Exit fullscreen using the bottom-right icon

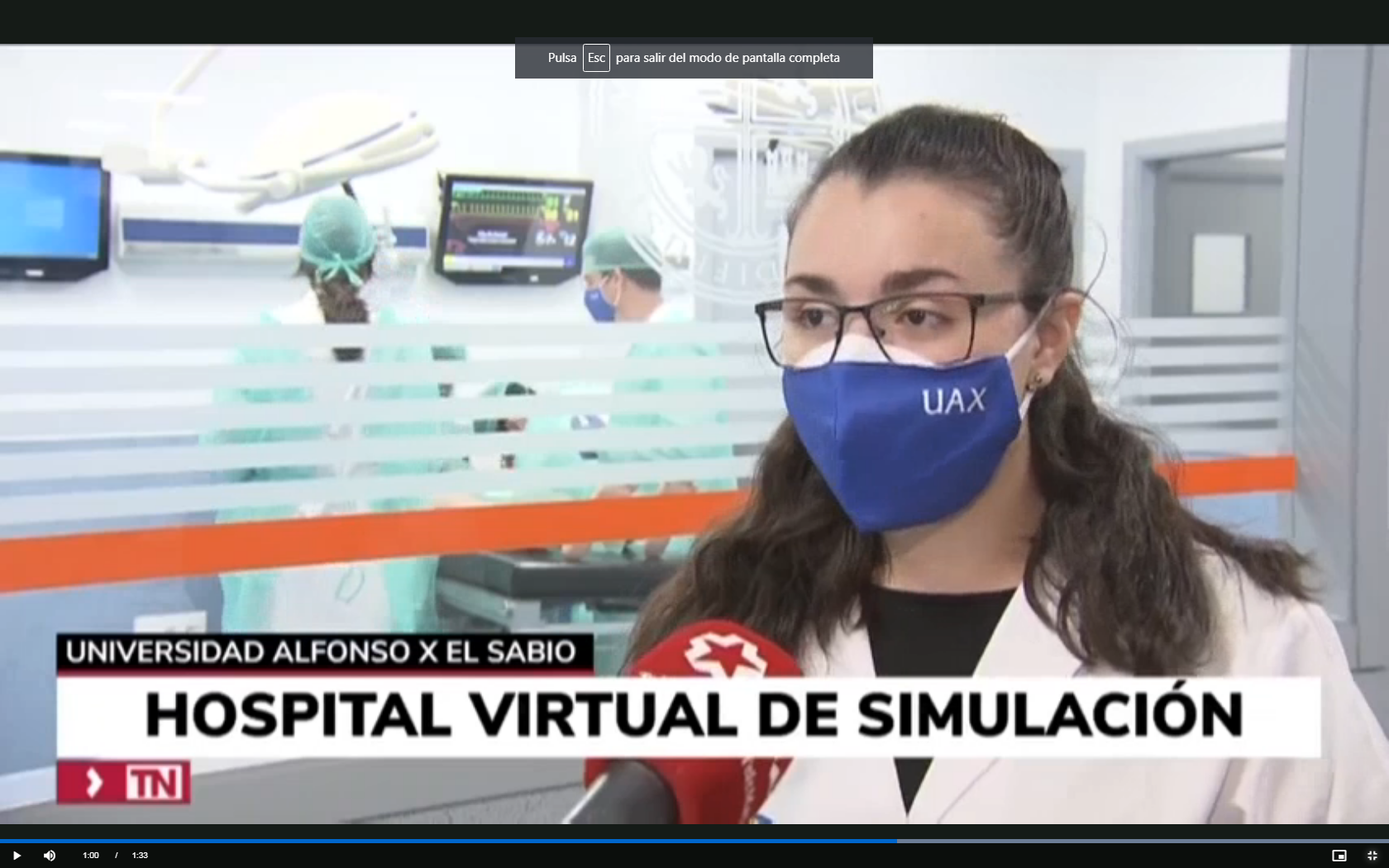[1372, 856]
